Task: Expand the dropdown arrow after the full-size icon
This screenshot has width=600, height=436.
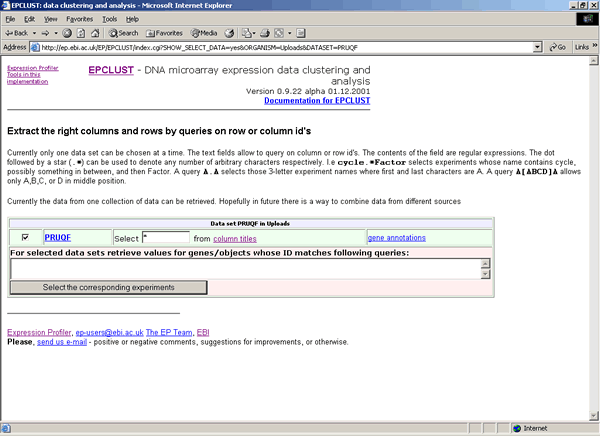Action: 289,33
